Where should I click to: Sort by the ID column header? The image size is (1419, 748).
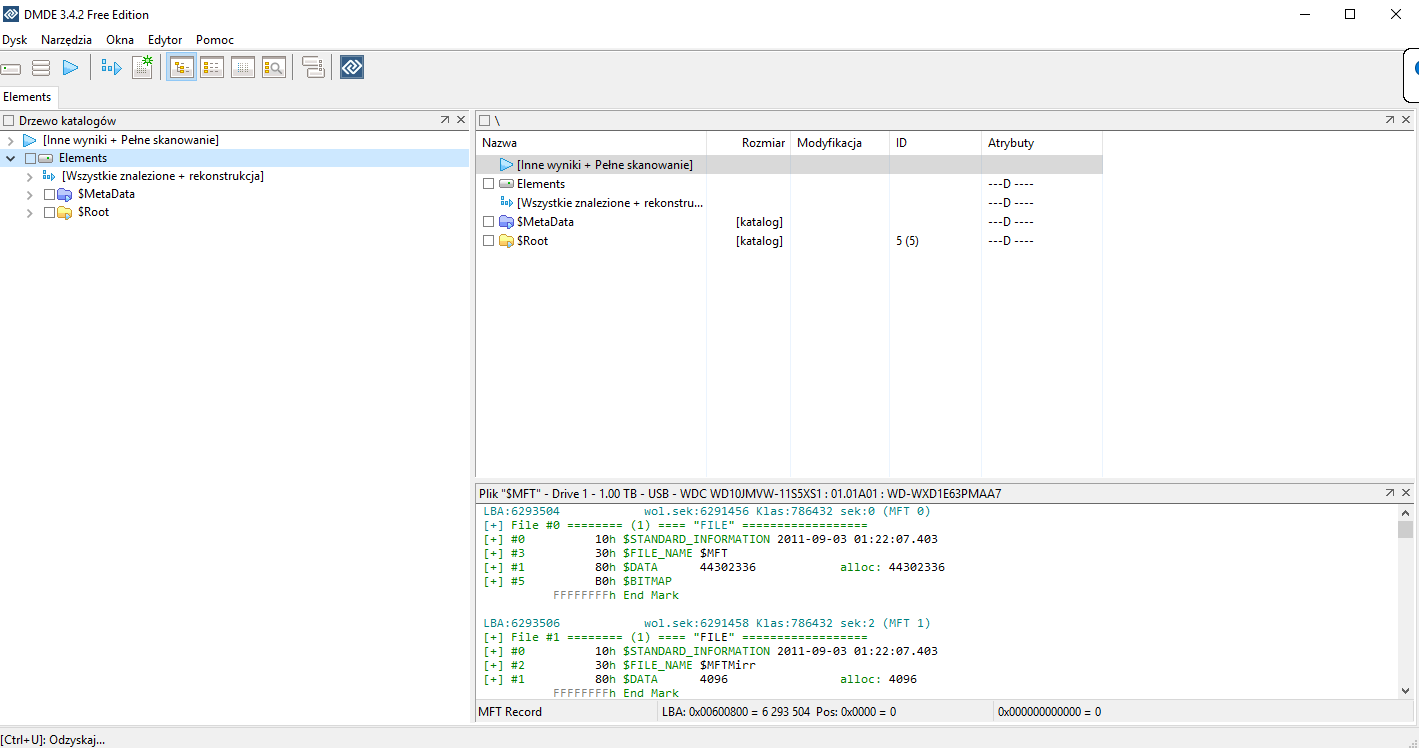(935, 143)
